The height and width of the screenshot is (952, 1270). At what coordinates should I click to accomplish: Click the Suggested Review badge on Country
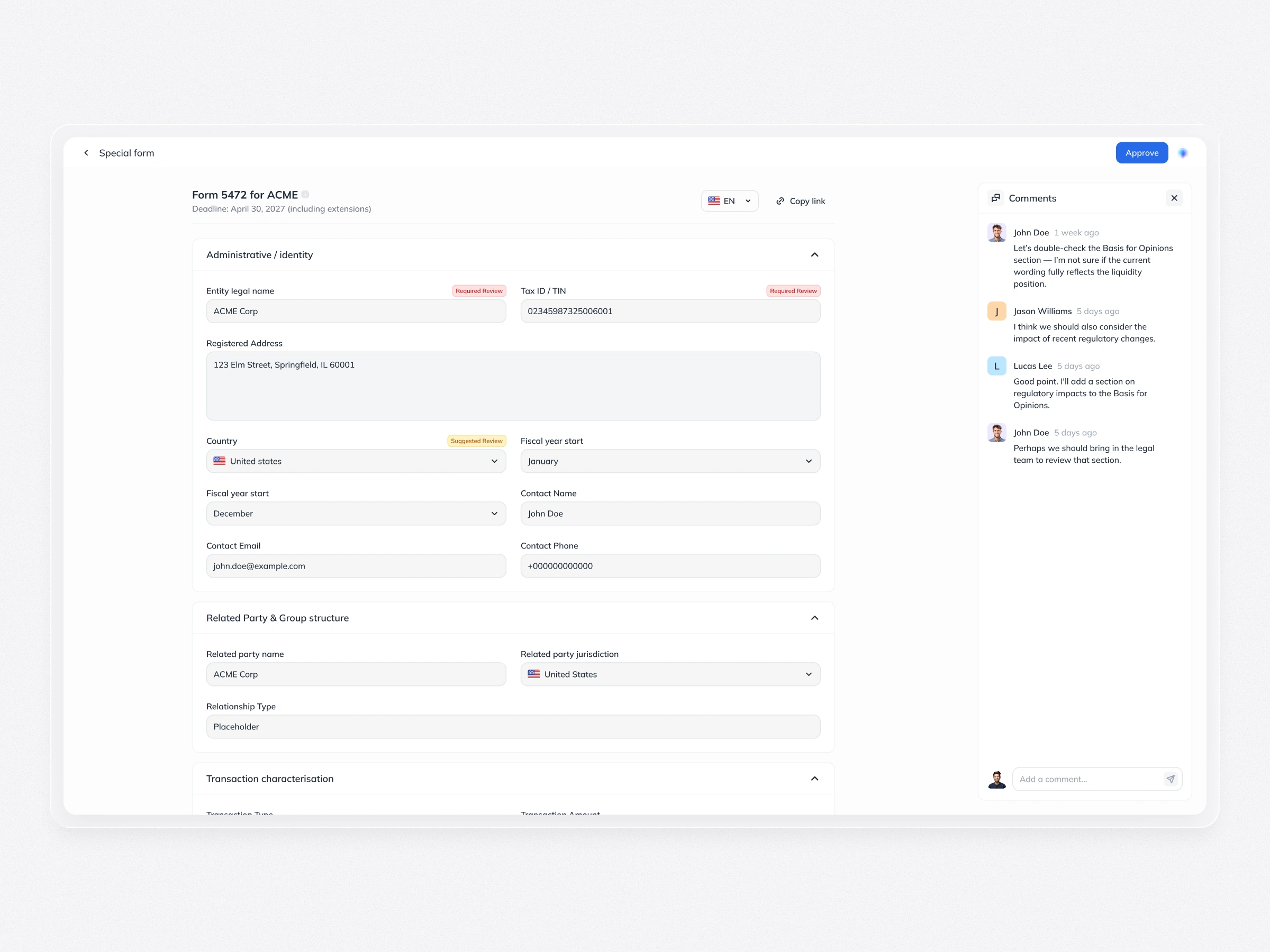pos(477,441)
